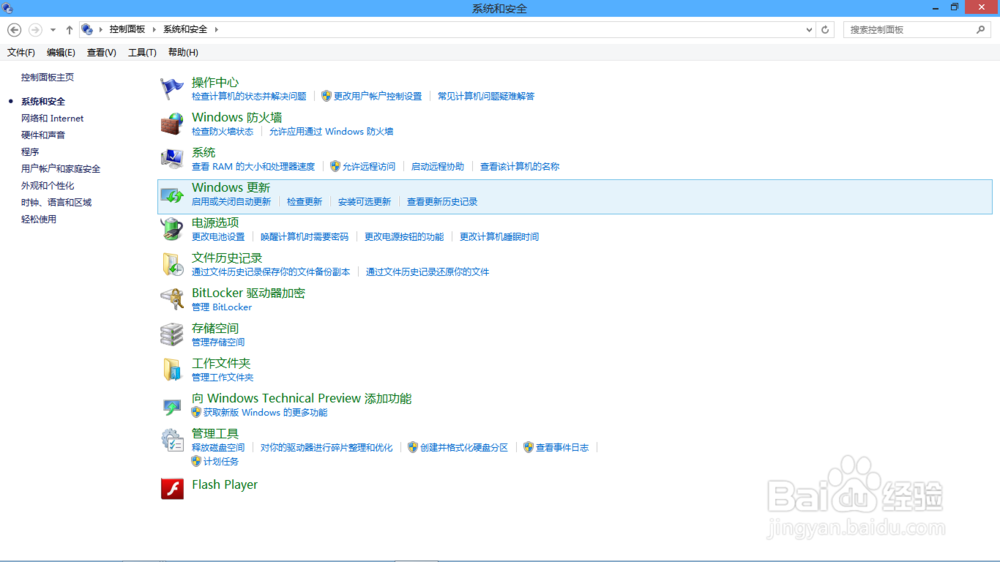This screenshot has width=1000, height=562.
Task: Open 轻松使用 in sidebar
Action: click(38, 219)
